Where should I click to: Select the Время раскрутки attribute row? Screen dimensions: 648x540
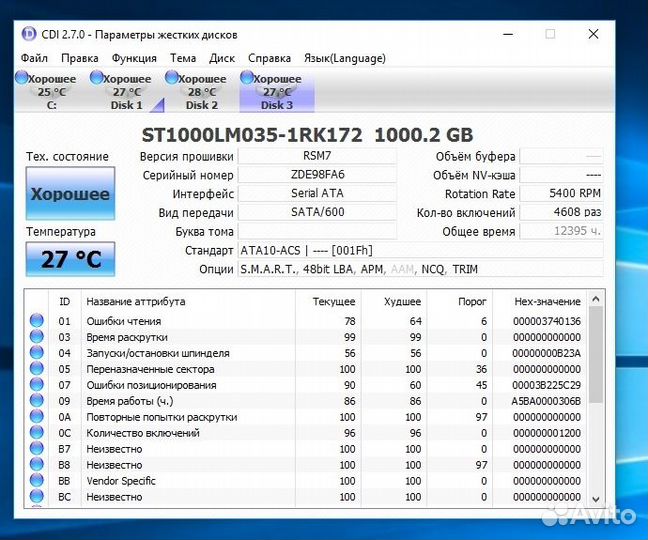pyautogui.click(x=306, y=337)
